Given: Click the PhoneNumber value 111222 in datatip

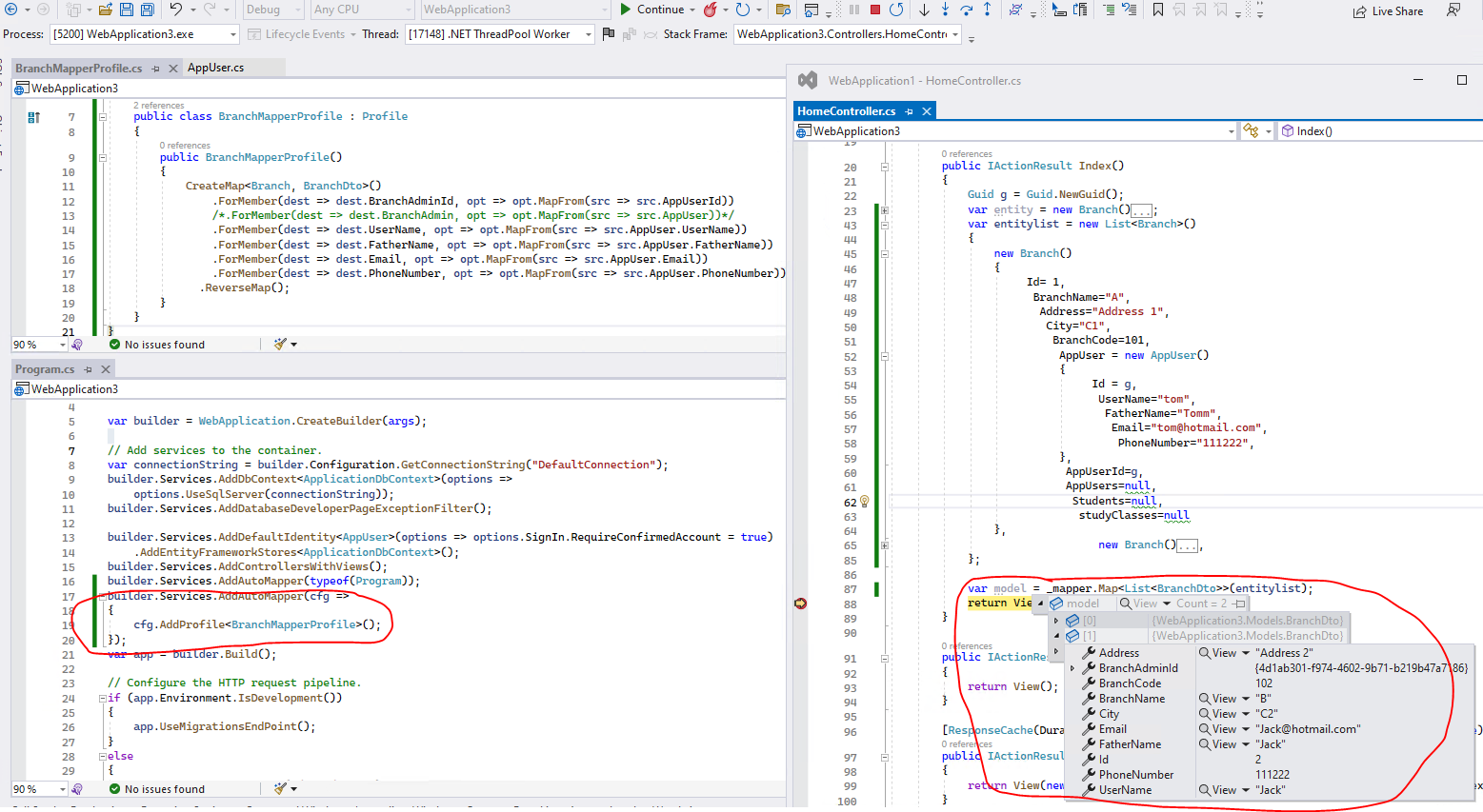Looking at the screenshot, I should pos(1273,775).
